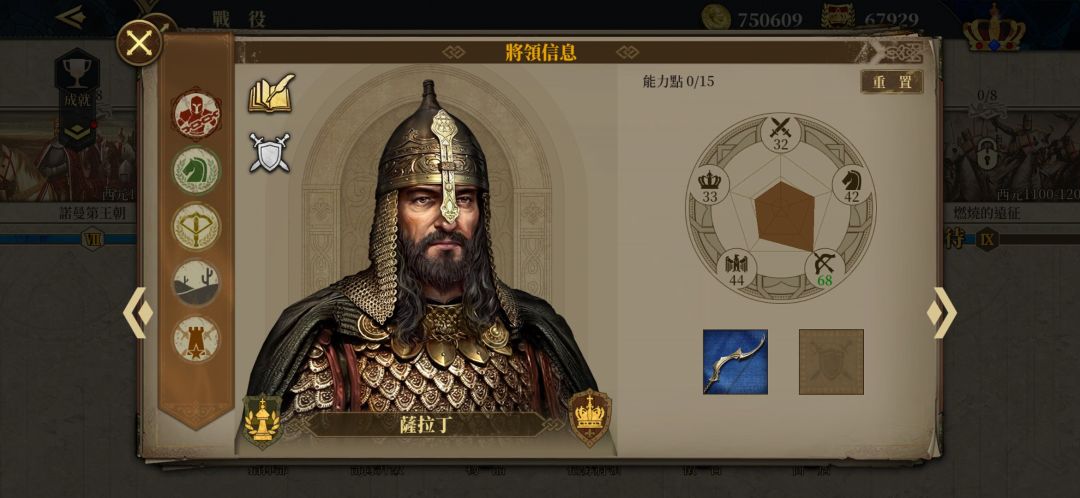Viewport: 1080px width, 498px height.
Task: Click the bow archery stat valued 68
Action: (824, 269)
